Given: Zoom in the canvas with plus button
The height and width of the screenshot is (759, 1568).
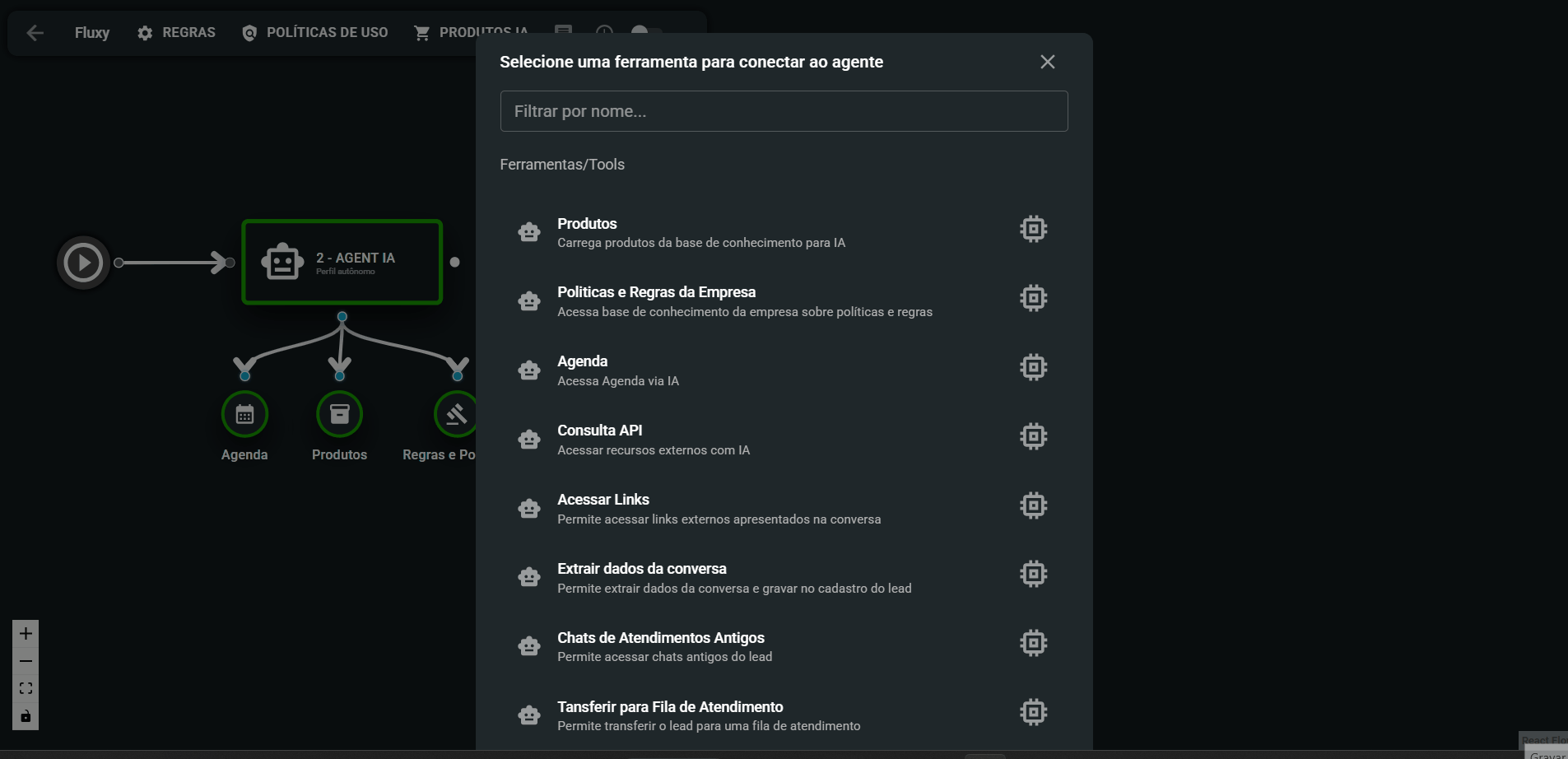Looking at the screenshot, I should [26, 634].
